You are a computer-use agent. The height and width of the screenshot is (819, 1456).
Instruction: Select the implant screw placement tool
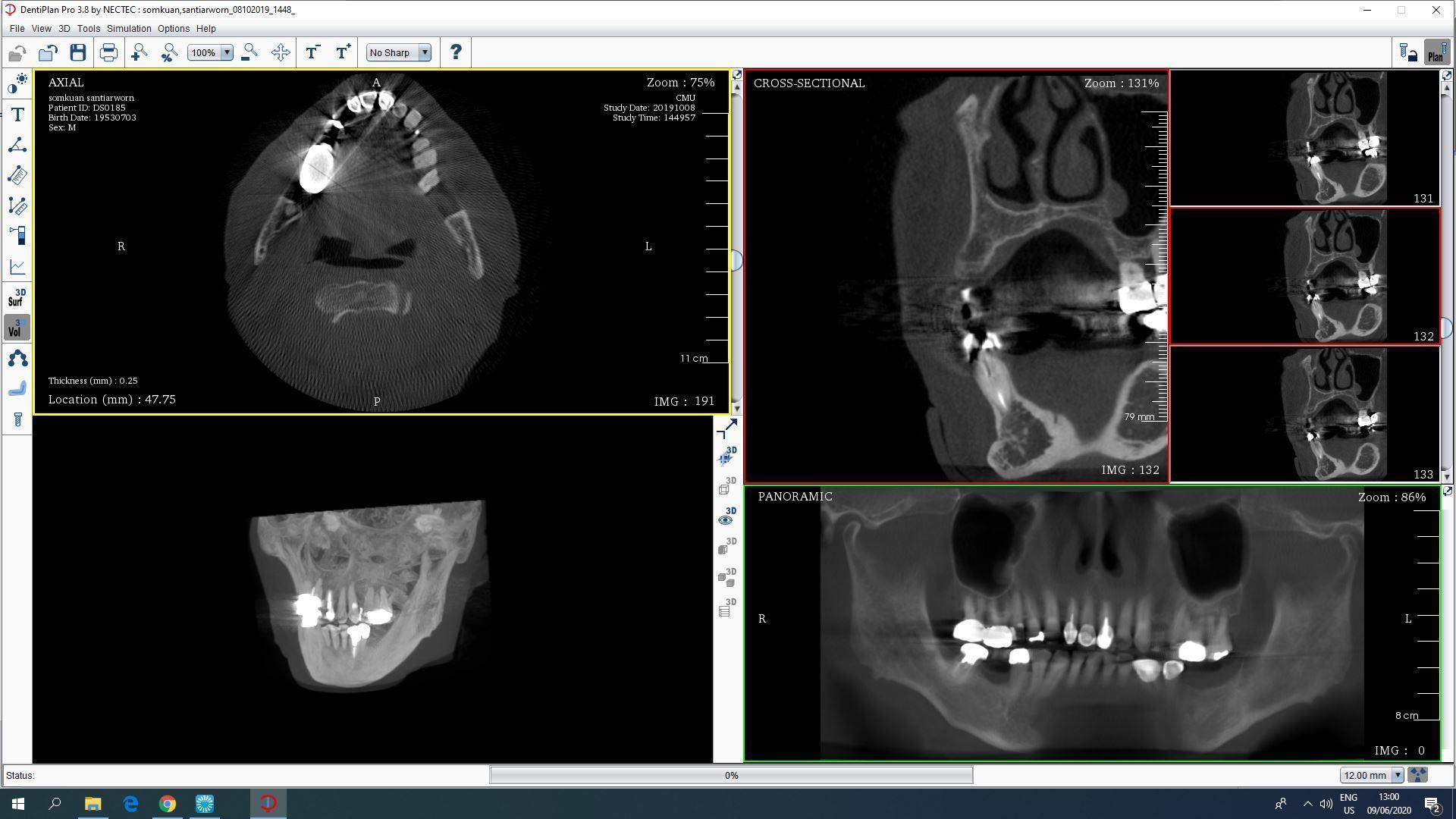coord(17,419)
